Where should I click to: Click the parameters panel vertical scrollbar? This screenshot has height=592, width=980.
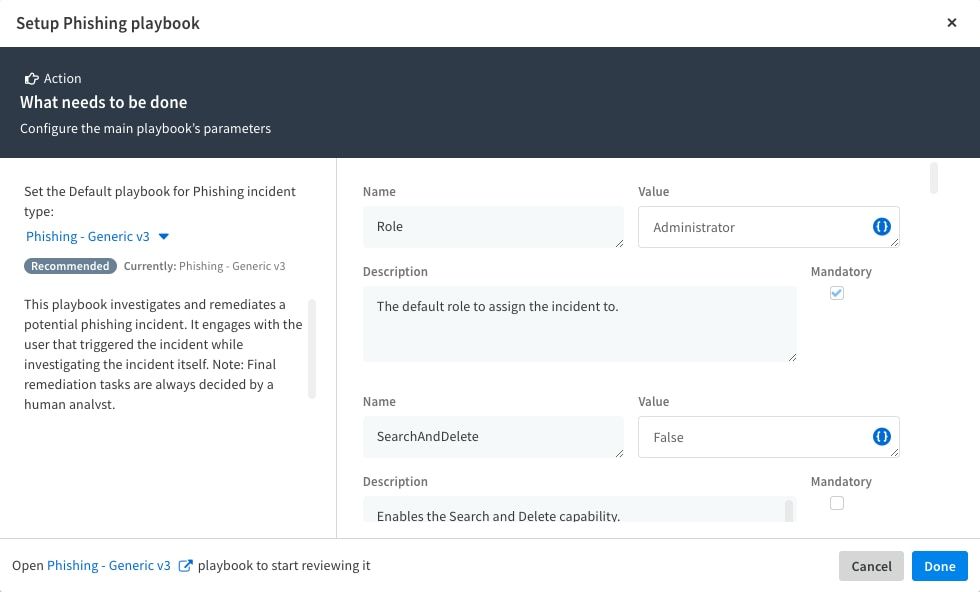click(934, 178)
